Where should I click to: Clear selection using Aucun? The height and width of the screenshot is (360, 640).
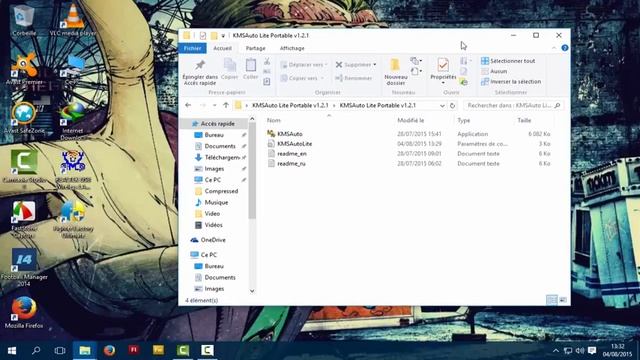click(x=494, y=71)
